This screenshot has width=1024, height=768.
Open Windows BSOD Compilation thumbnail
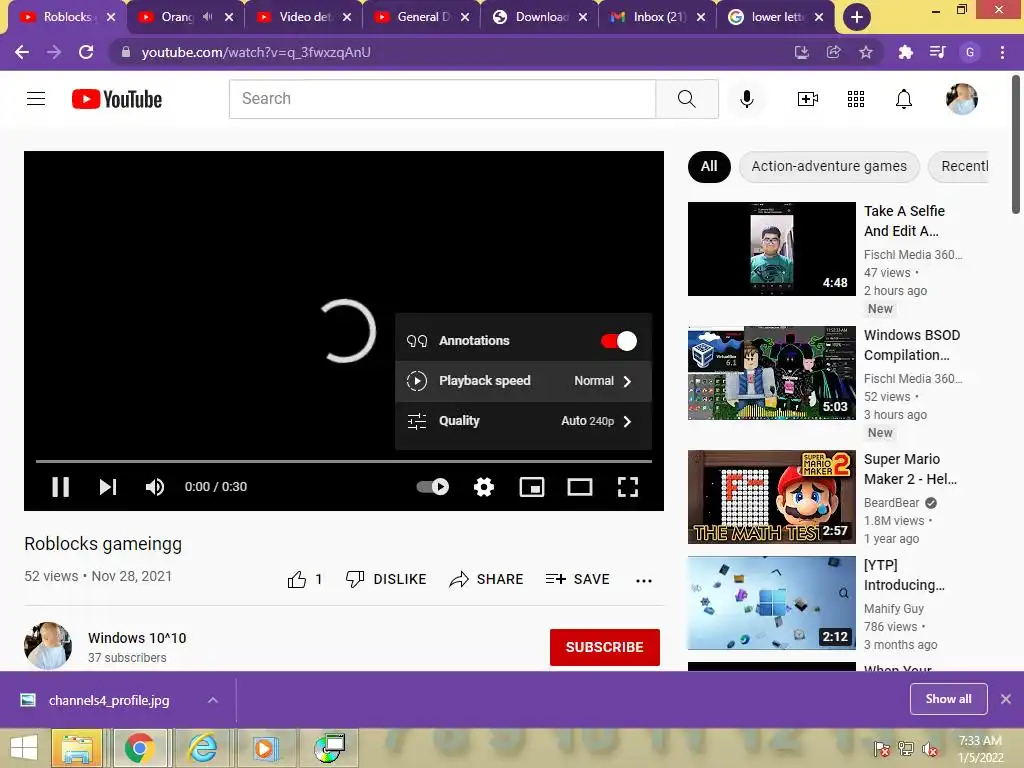click(x=771, y=373)
